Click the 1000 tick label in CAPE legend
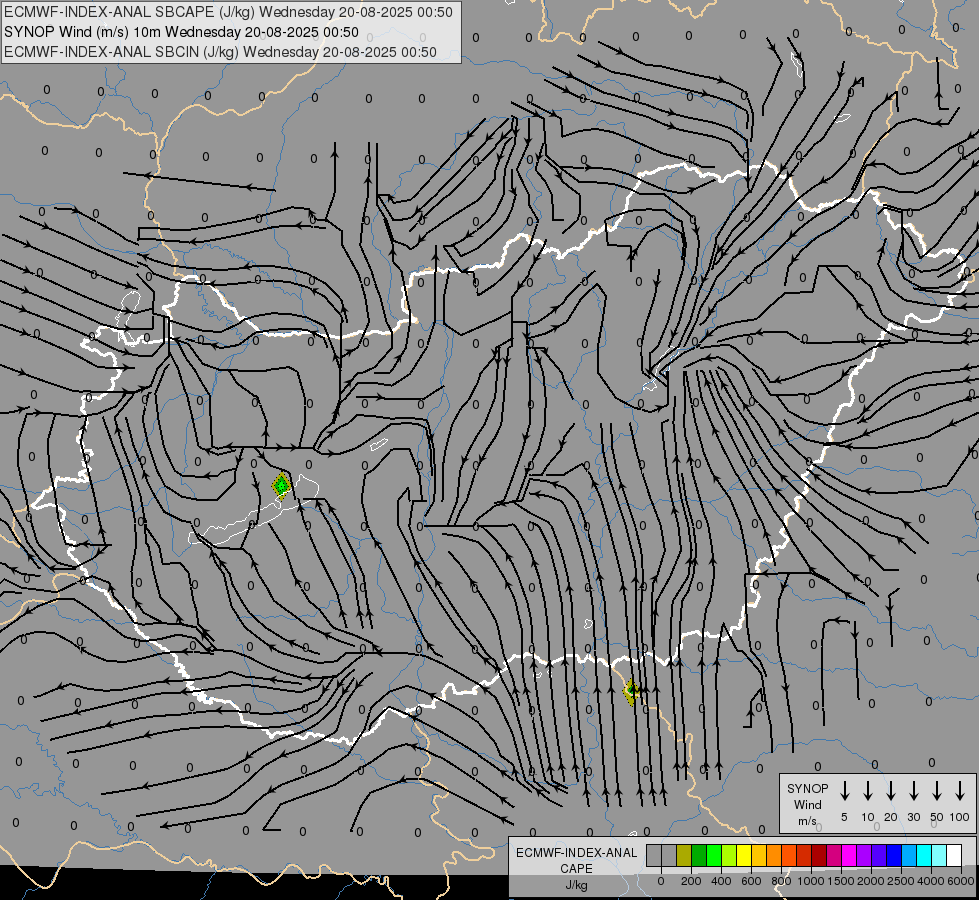This screenshot has height=900, width=979. [811, 881]
